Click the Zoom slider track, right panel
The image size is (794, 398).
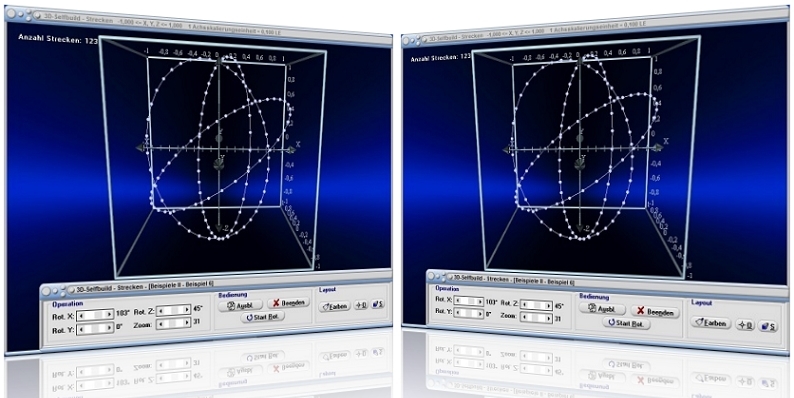click(536, 318)
